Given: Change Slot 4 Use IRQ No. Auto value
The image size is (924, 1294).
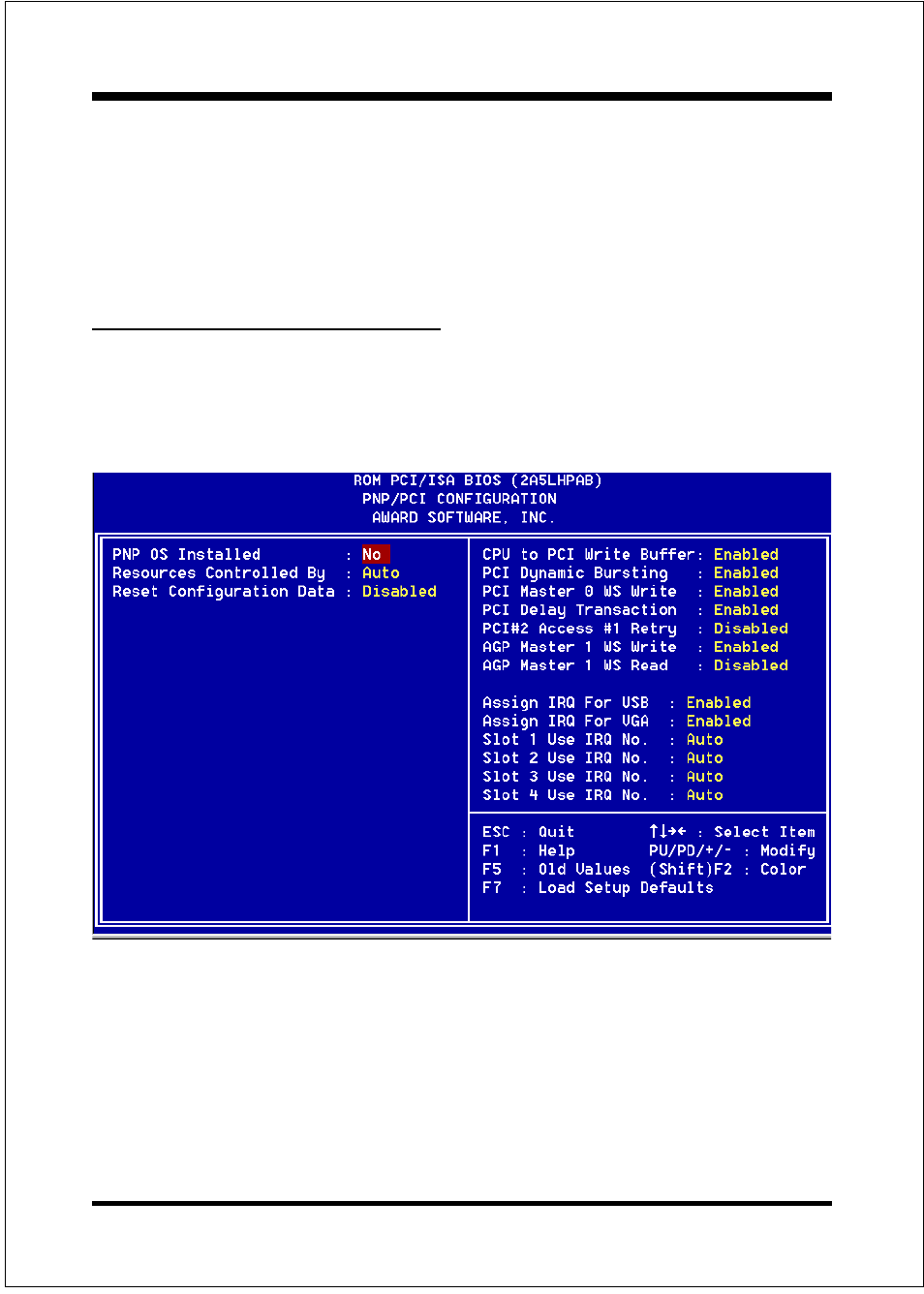Looking at the screenshot, I should (704, 794).
